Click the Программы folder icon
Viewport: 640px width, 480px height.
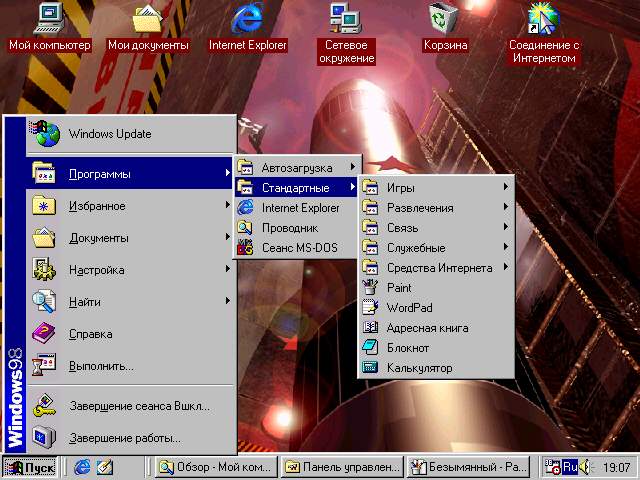44,173
